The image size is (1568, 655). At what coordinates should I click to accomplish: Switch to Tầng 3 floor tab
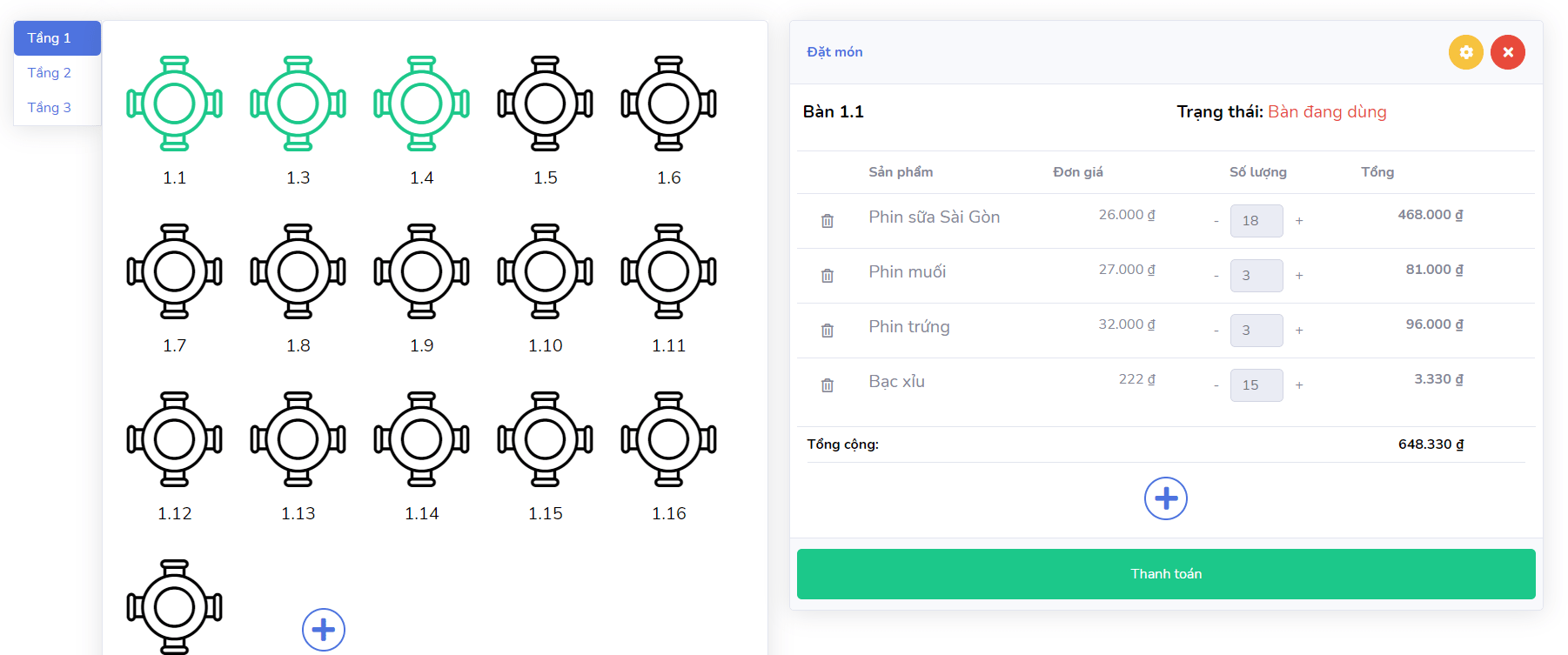57,108
